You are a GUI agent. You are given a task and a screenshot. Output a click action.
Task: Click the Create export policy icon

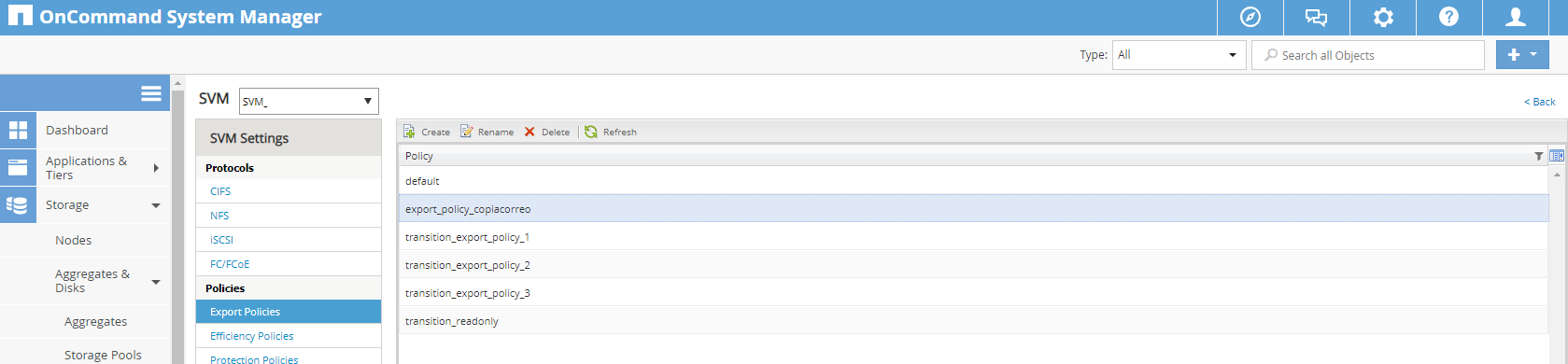point(409,132)
